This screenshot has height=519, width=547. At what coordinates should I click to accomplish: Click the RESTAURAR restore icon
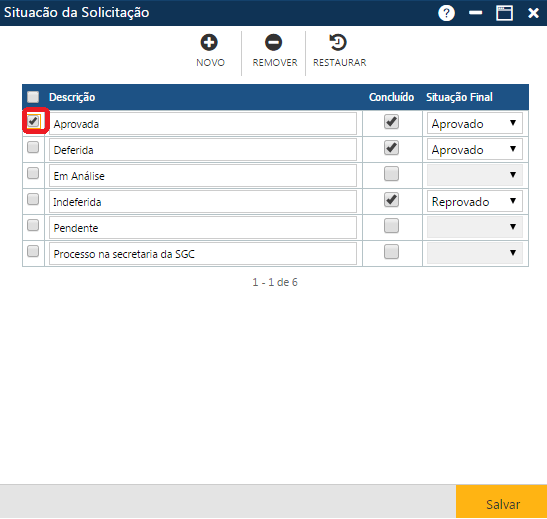[338, 43]
